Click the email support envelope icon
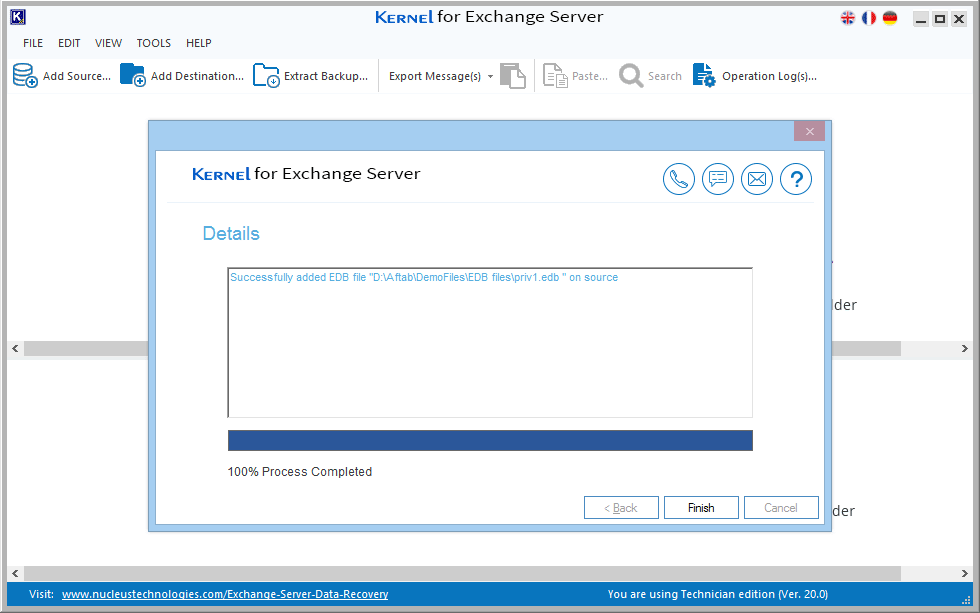980x613 pixels. pos(757,179)
